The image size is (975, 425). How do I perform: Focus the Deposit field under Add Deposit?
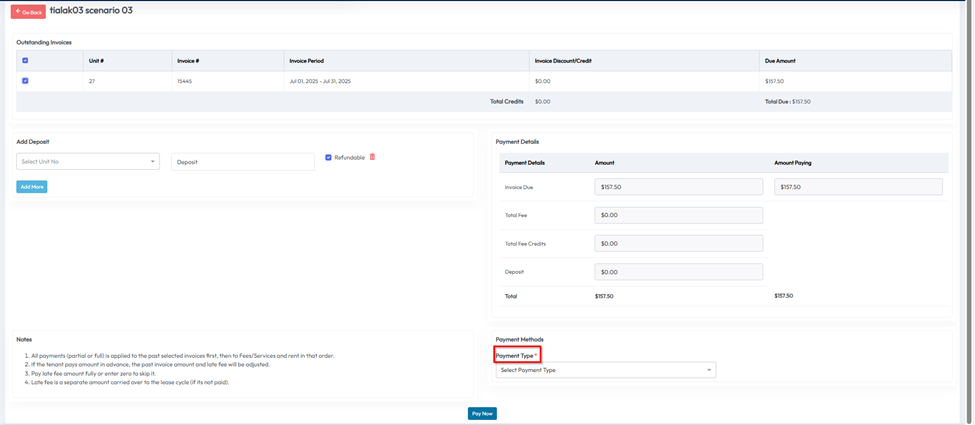click(242, 162)
